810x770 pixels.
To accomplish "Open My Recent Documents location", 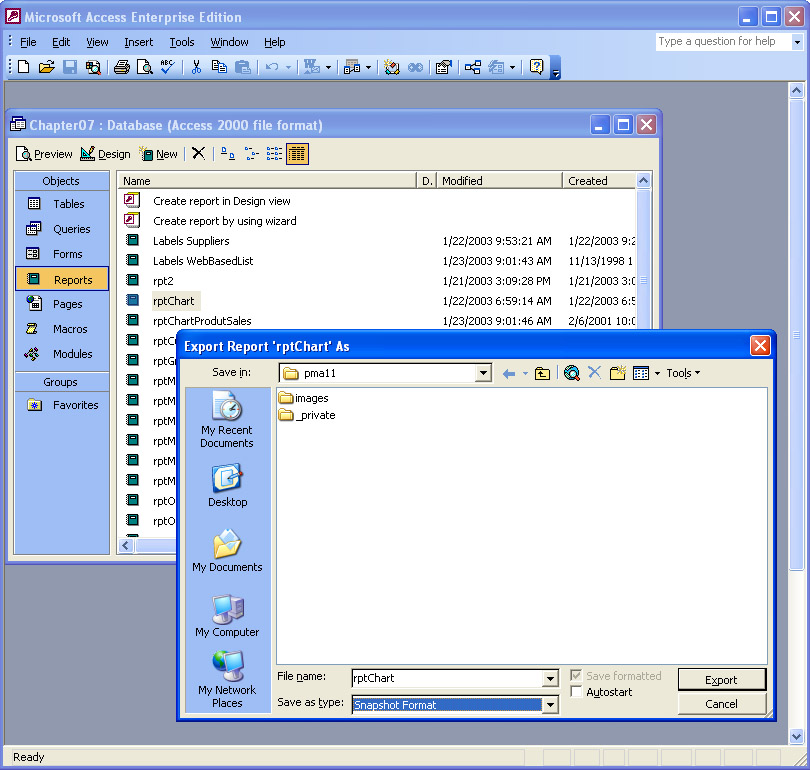I will [x=227, y=420].
